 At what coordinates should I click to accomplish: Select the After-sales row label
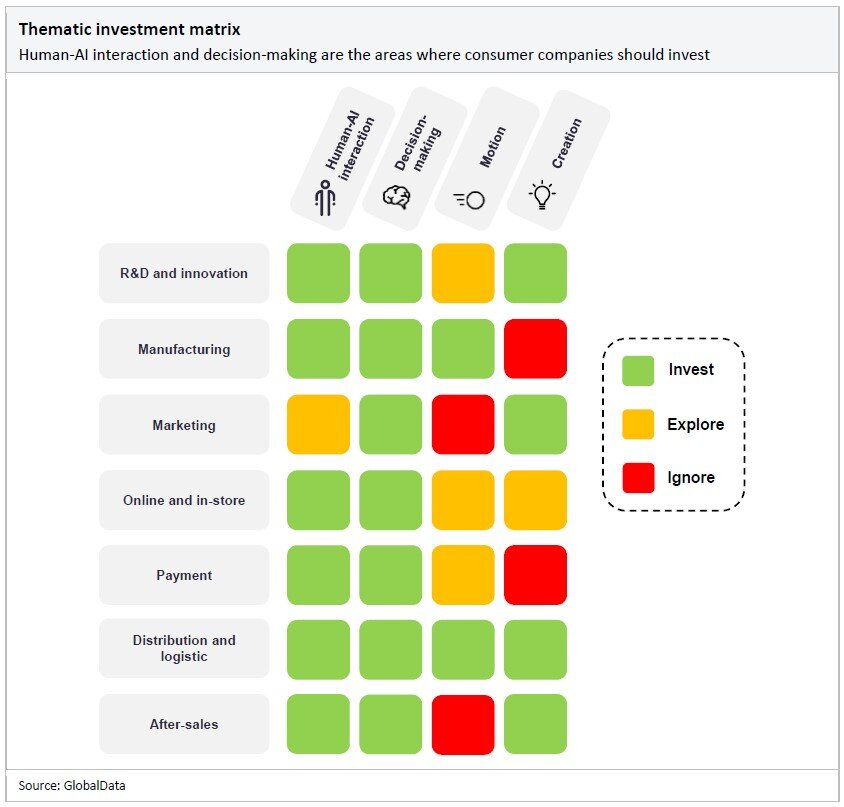click(x=184, y=724)
